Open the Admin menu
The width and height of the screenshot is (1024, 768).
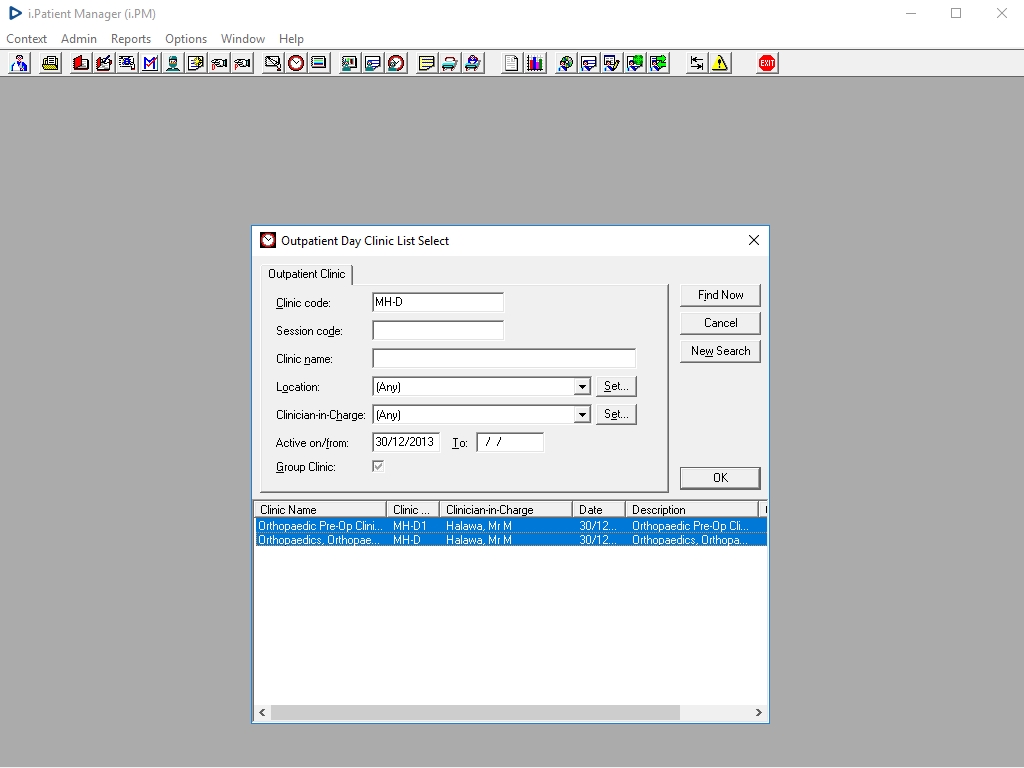point(79,39)
